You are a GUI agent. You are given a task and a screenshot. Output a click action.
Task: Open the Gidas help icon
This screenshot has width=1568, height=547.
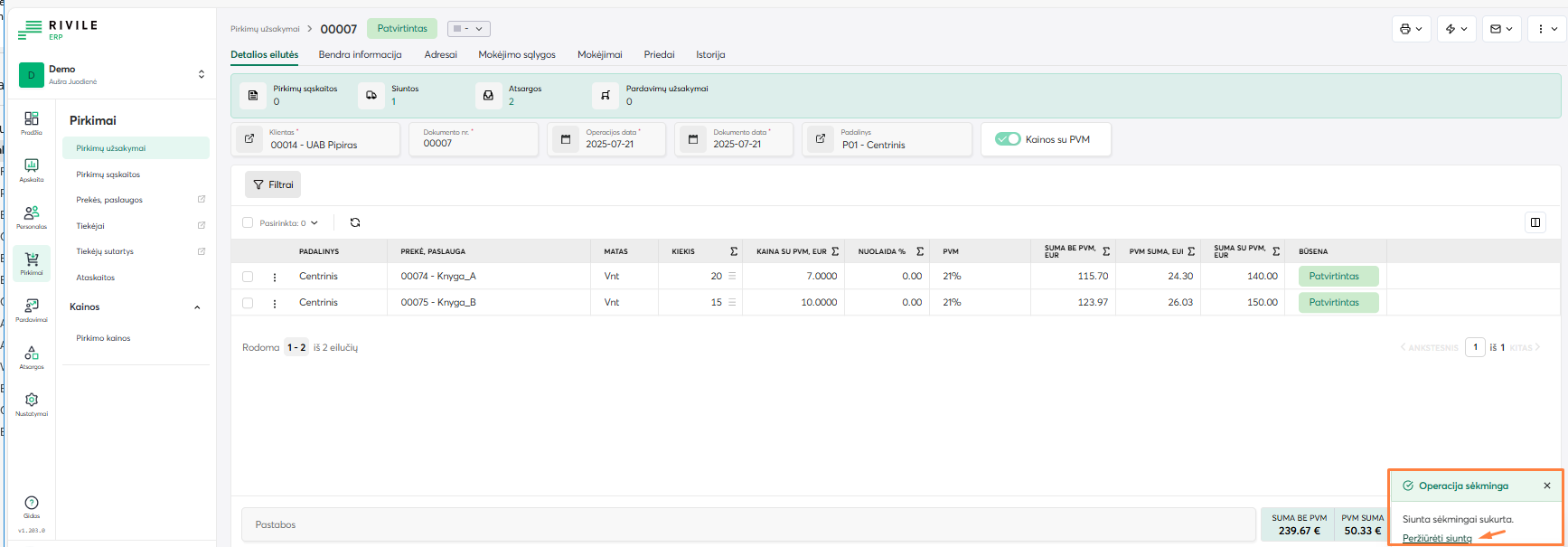tap(32, 505)
